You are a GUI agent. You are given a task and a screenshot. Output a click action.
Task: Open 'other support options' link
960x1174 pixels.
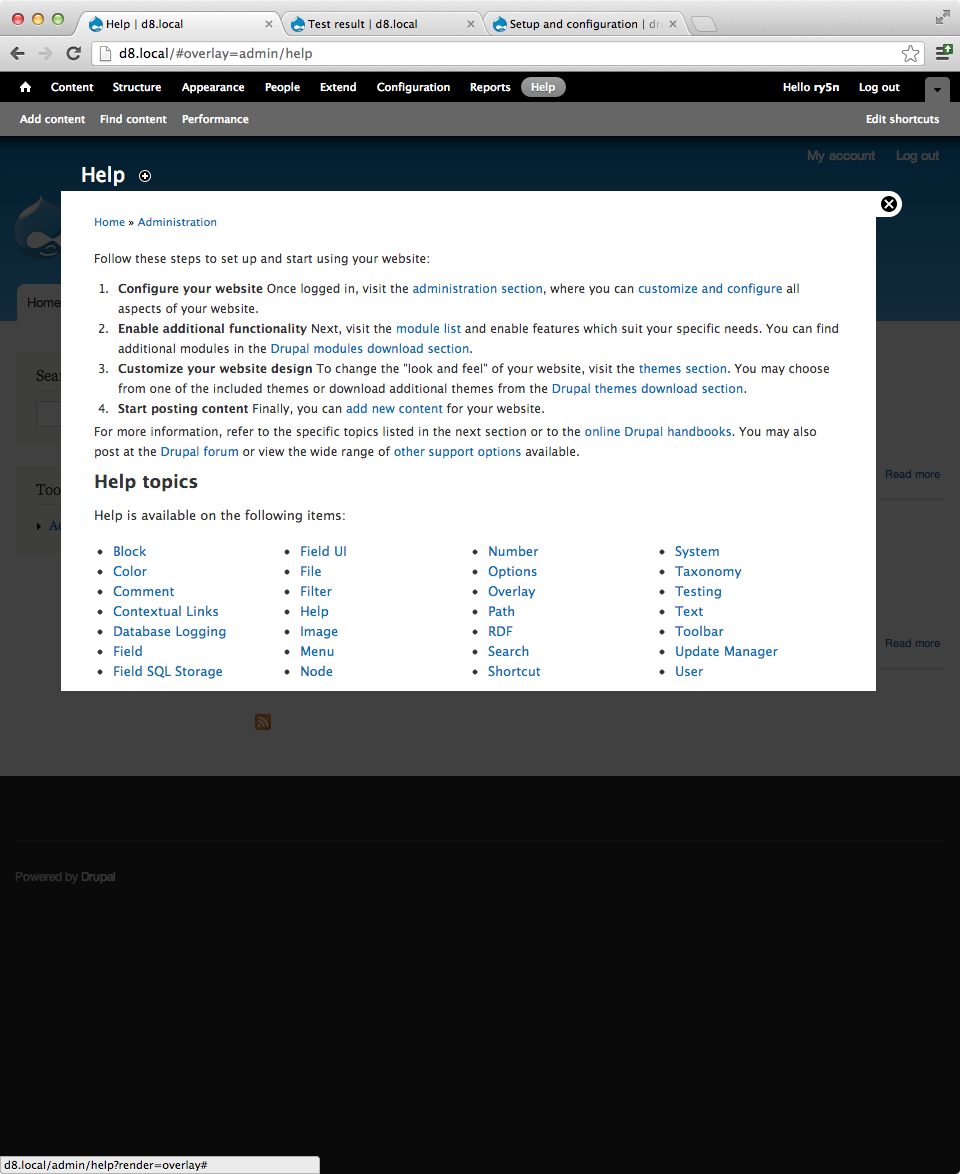(458, 451)
